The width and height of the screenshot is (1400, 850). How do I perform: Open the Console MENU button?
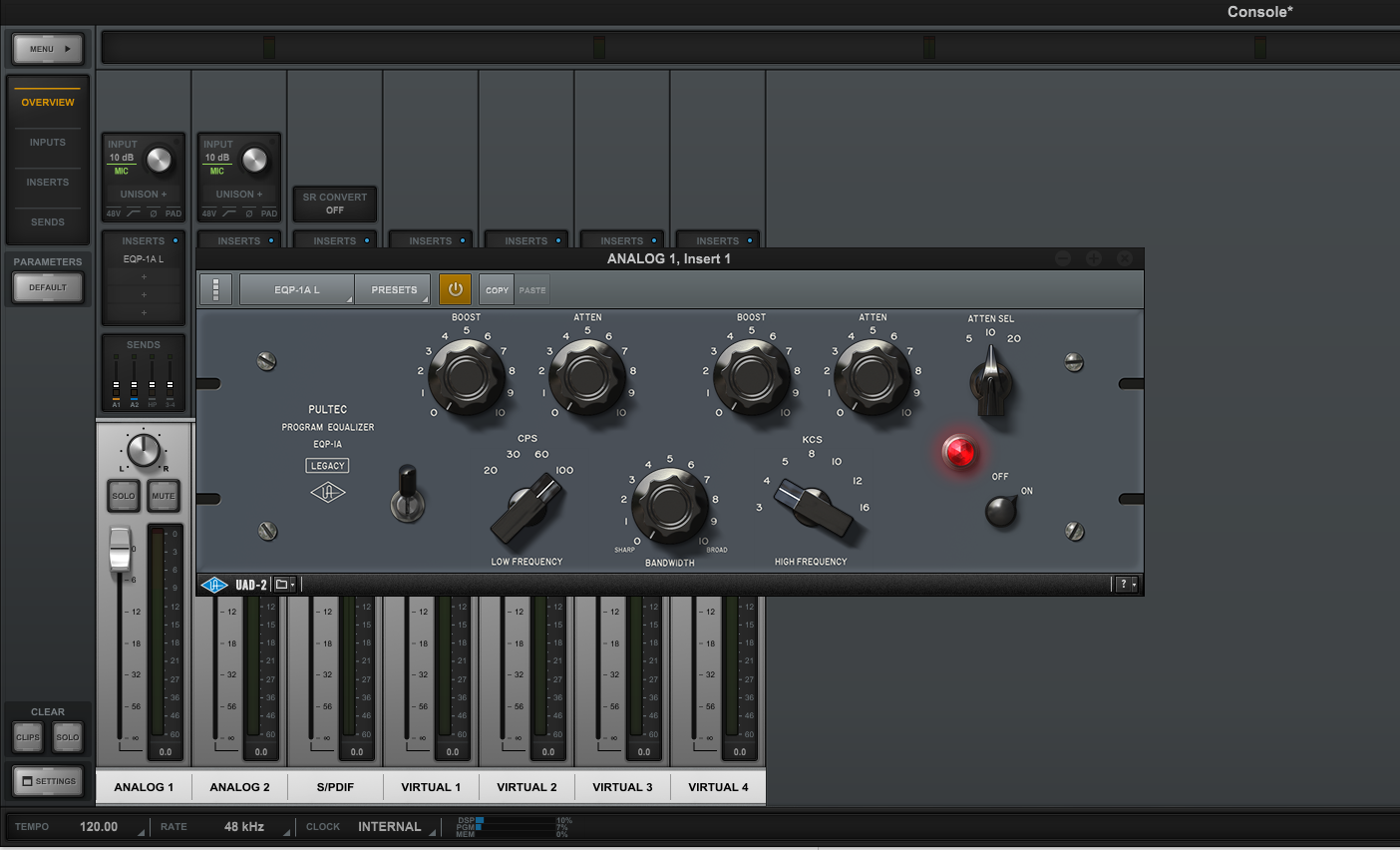pyautogui.click(x=48, y=49)
